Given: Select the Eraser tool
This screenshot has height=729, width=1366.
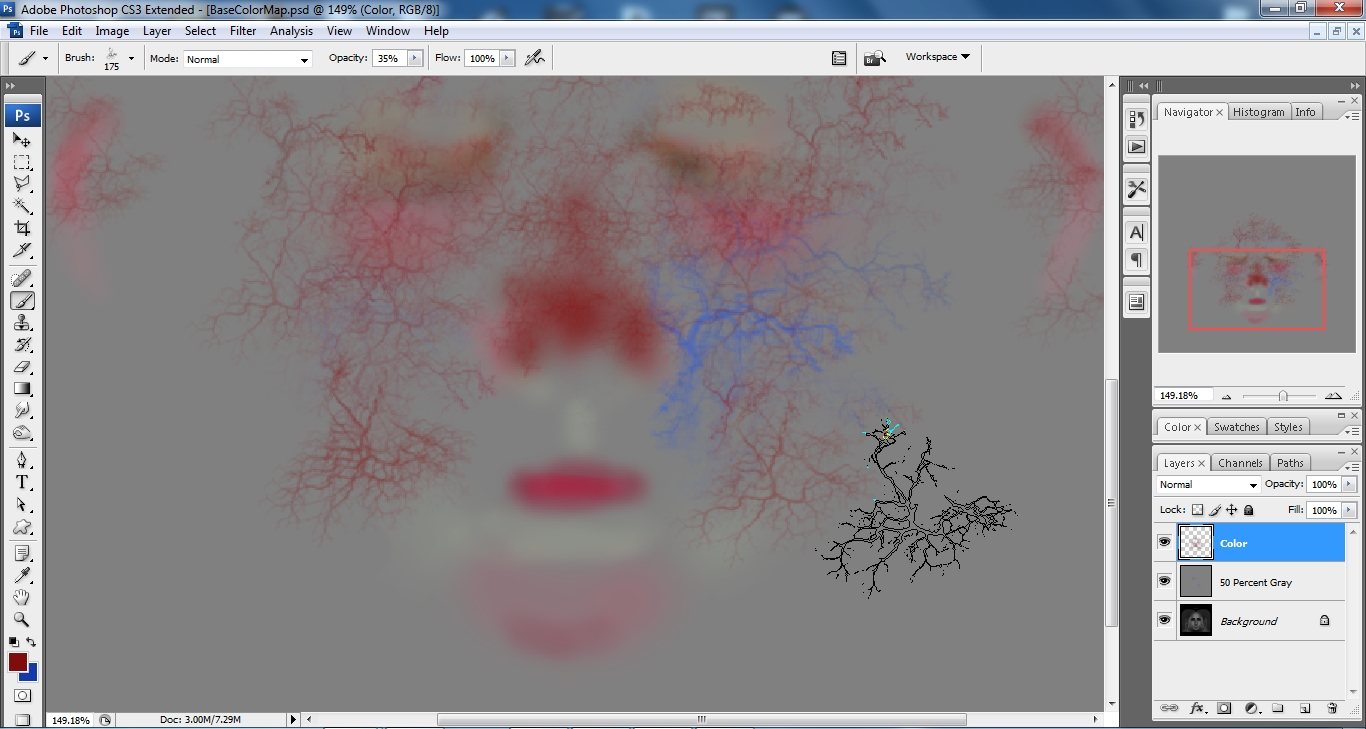Looking at the screenshot, I should (x=22, y=366).
